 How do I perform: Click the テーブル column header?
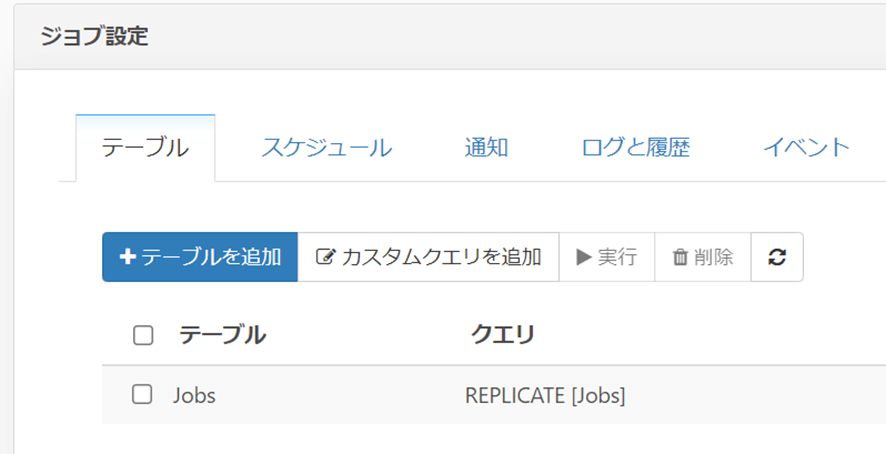point(222,336)
